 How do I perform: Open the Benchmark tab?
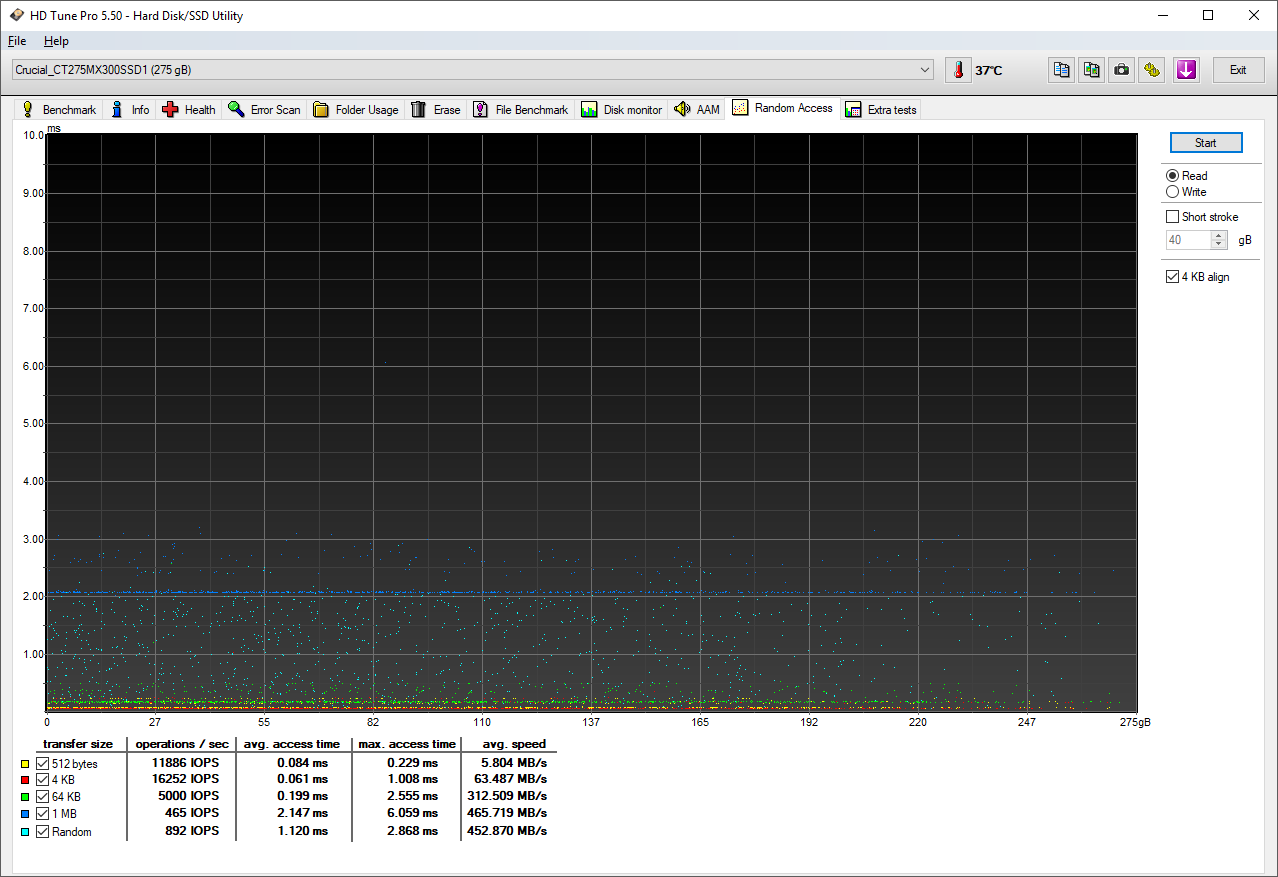click(x=59, y=110)
